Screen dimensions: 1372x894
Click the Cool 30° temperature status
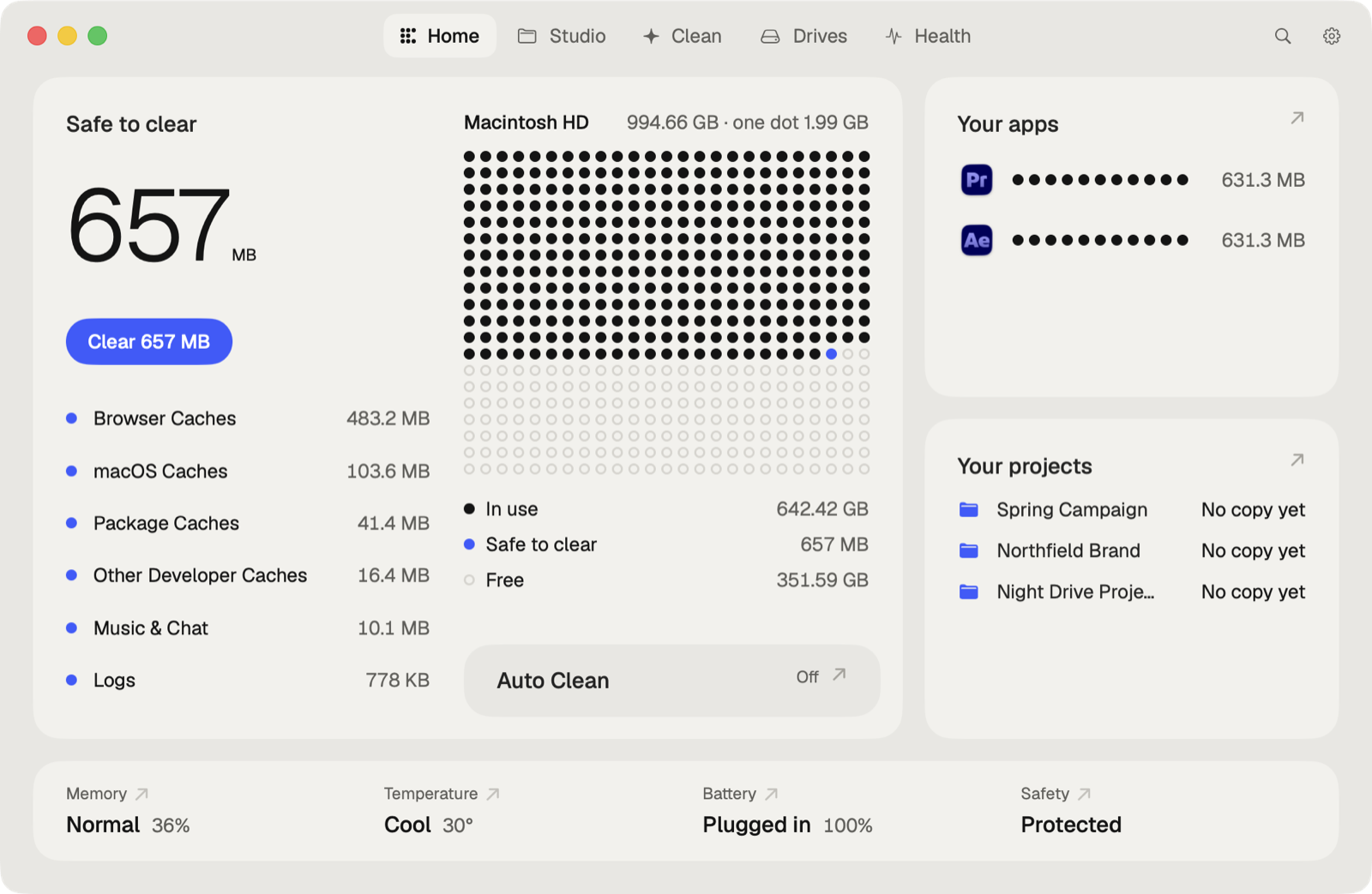click(428, 825)
